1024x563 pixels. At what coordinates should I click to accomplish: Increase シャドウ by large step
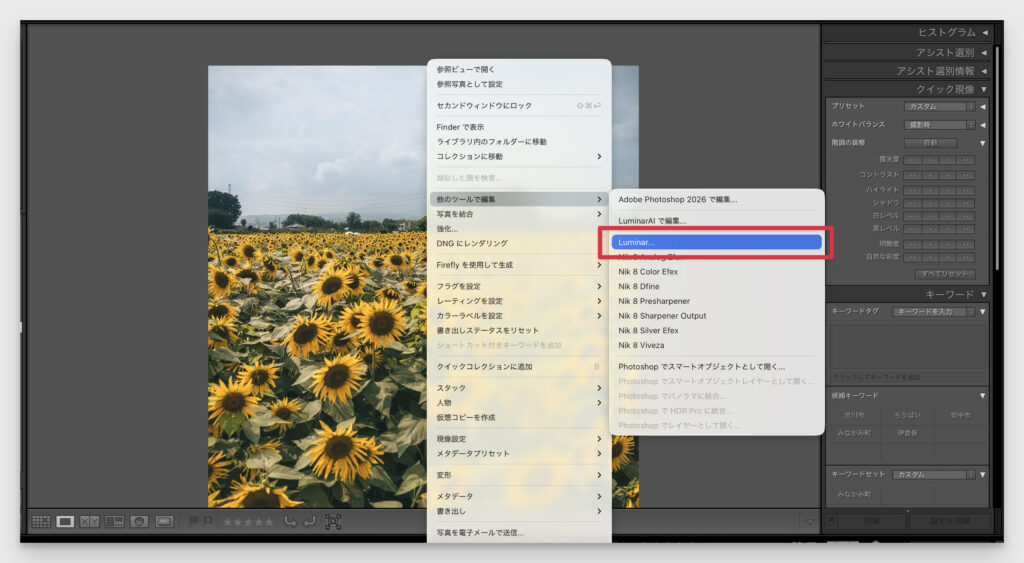click(967, 203)
